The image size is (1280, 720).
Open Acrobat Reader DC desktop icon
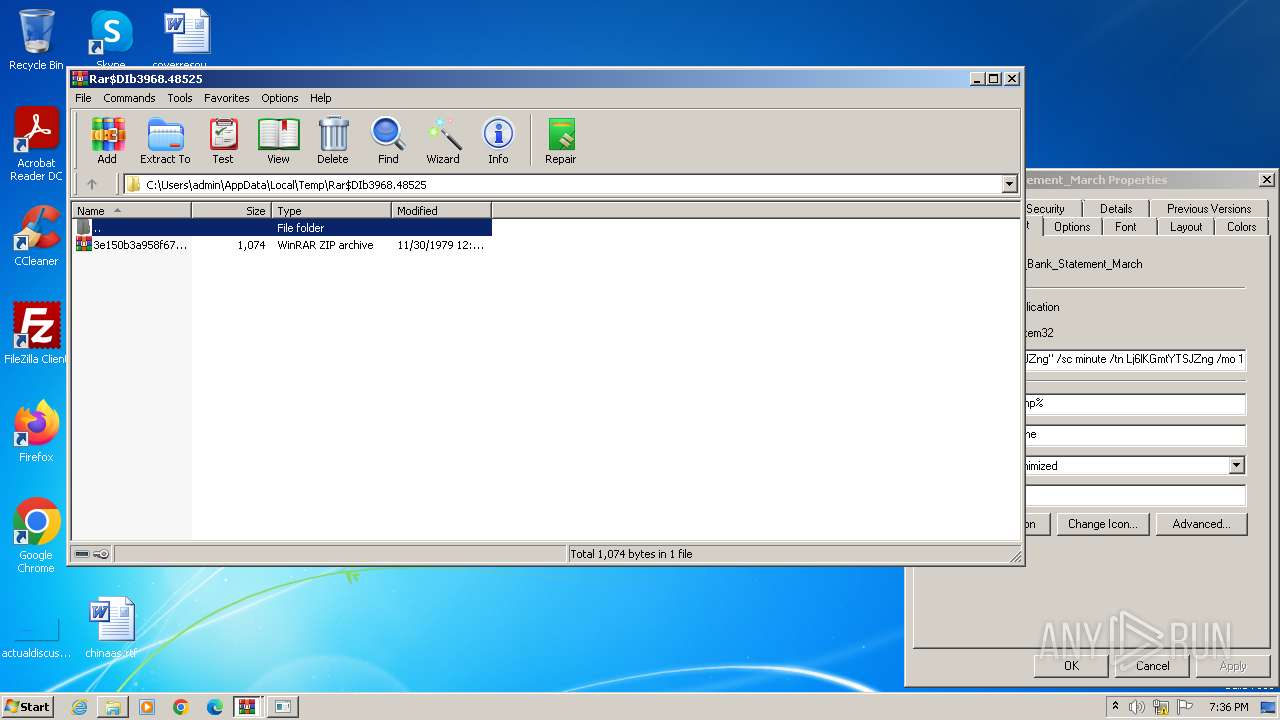click(x=36, y=145)
